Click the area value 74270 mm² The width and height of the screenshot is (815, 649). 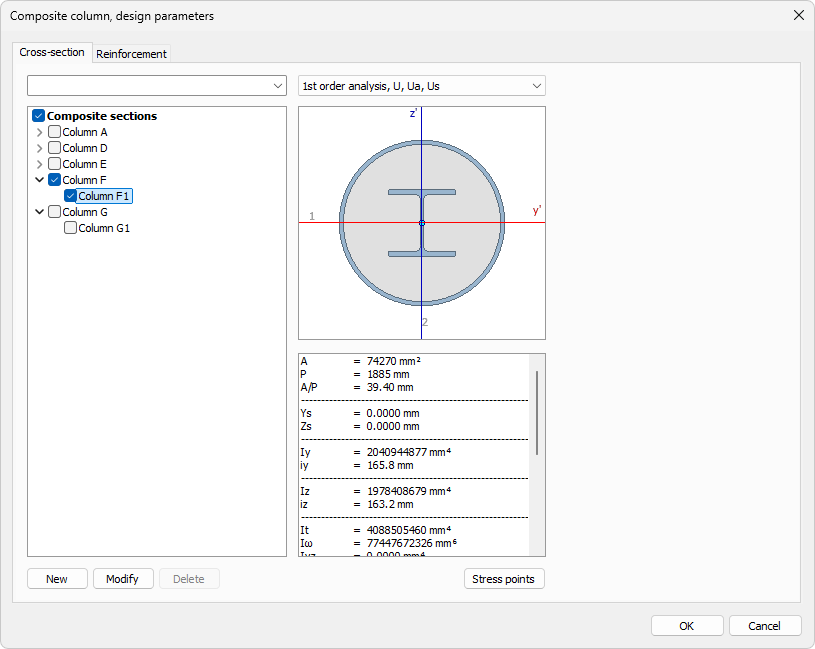(393, 361)
